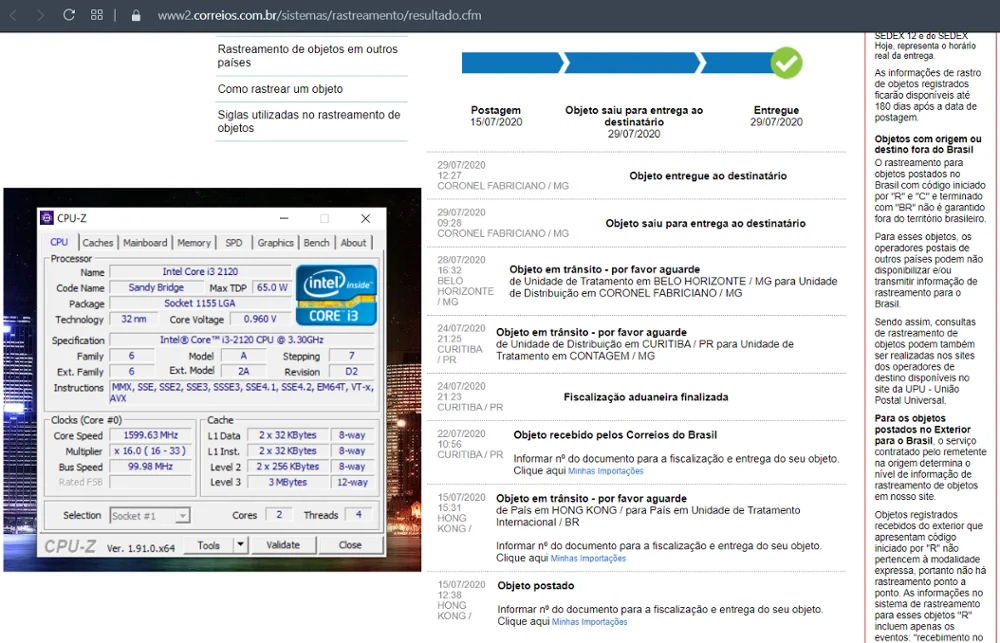Click the L1 Data '2 x 32 KBytes' value
This screenshot has height=643, width=1000.
pos(288,435)
